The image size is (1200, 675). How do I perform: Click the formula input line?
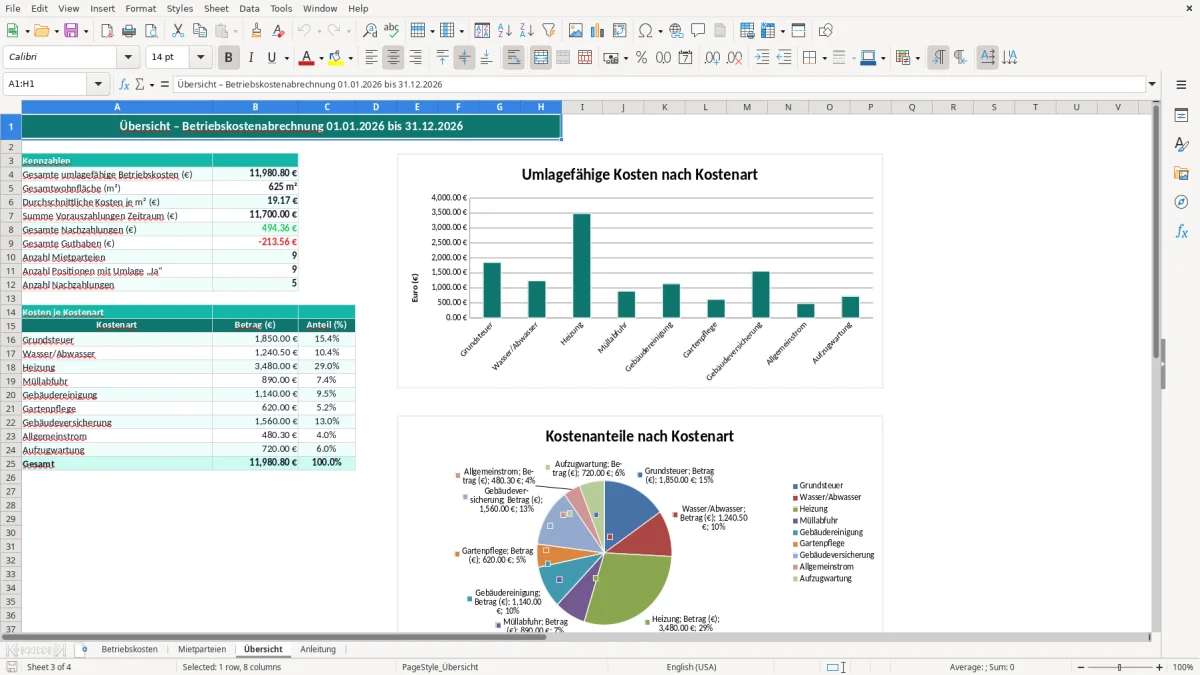pos(658,84)
